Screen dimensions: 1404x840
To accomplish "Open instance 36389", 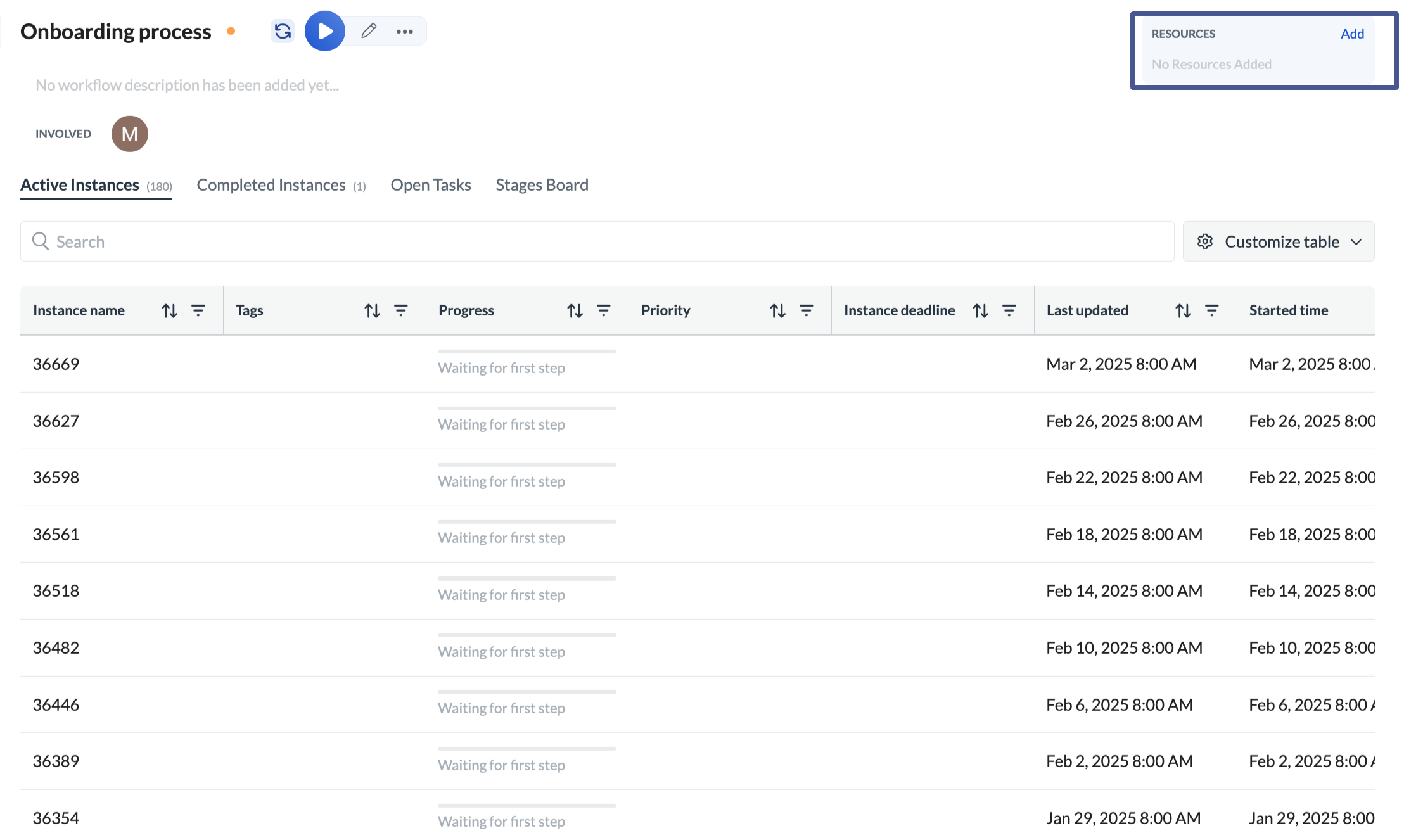I will 56,761.
